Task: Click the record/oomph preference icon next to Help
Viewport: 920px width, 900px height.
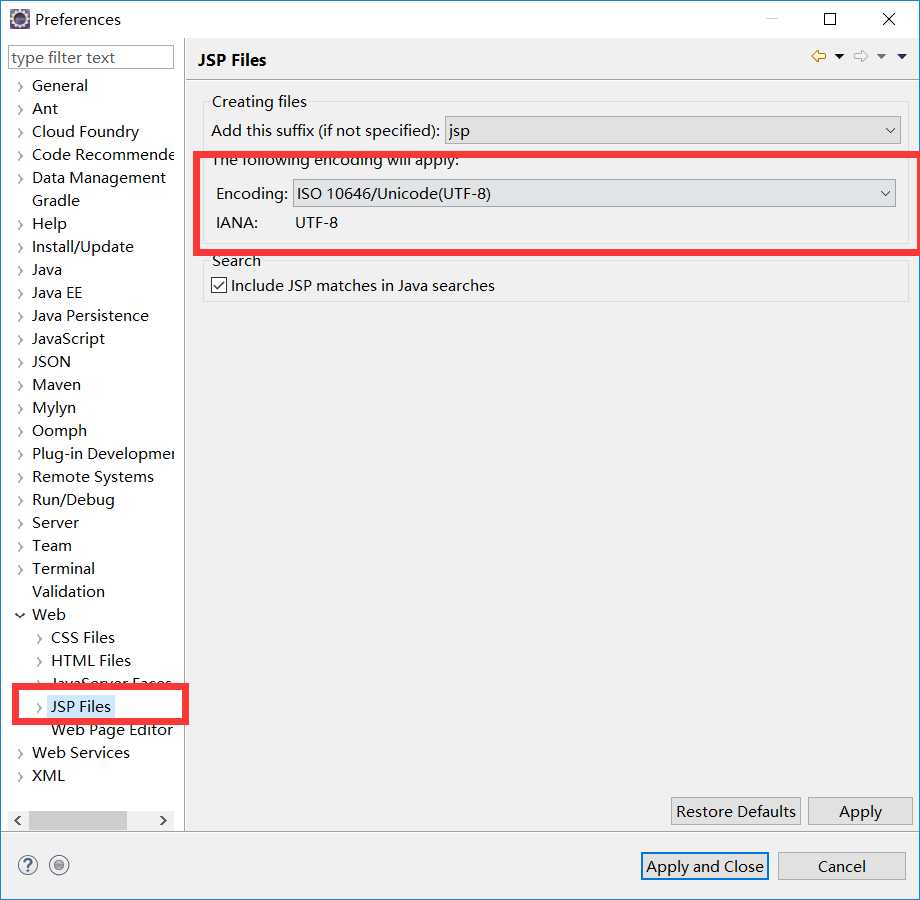Action: 59,865
